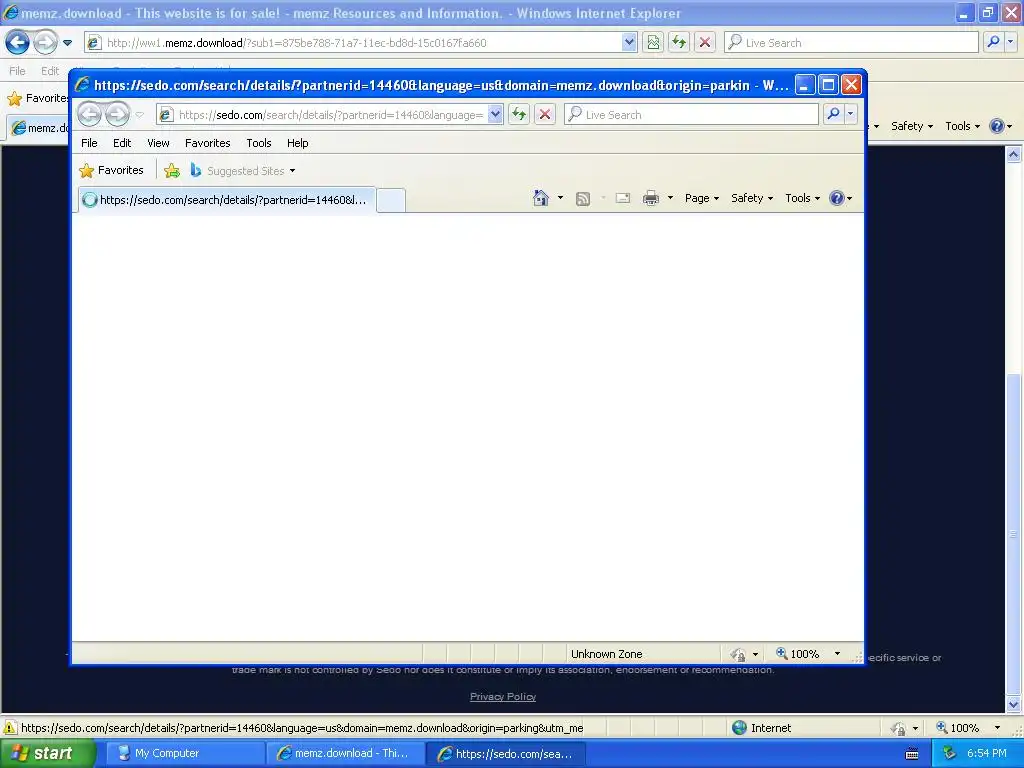Click the system tray network icon
The width and height of the screenshot is (1024, 768).
tap(949, 753)
